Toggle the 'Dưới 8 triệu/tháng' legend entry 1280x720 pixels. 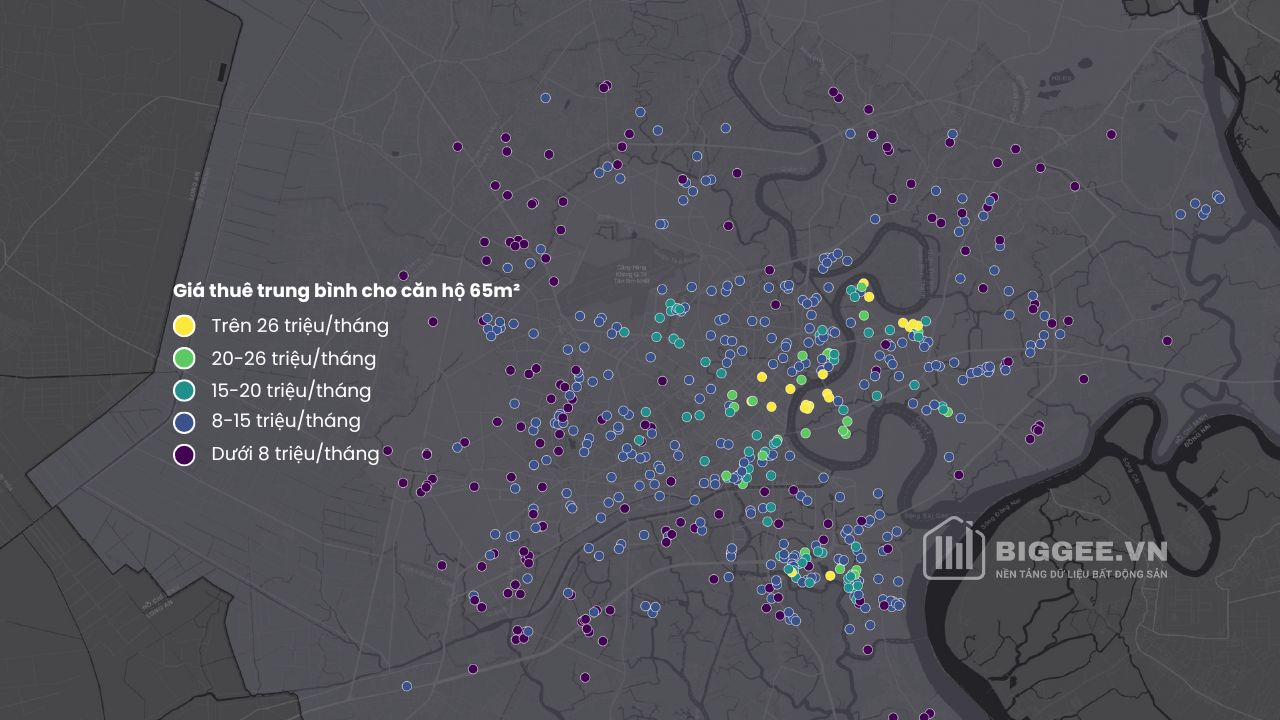tap(296, 453)
